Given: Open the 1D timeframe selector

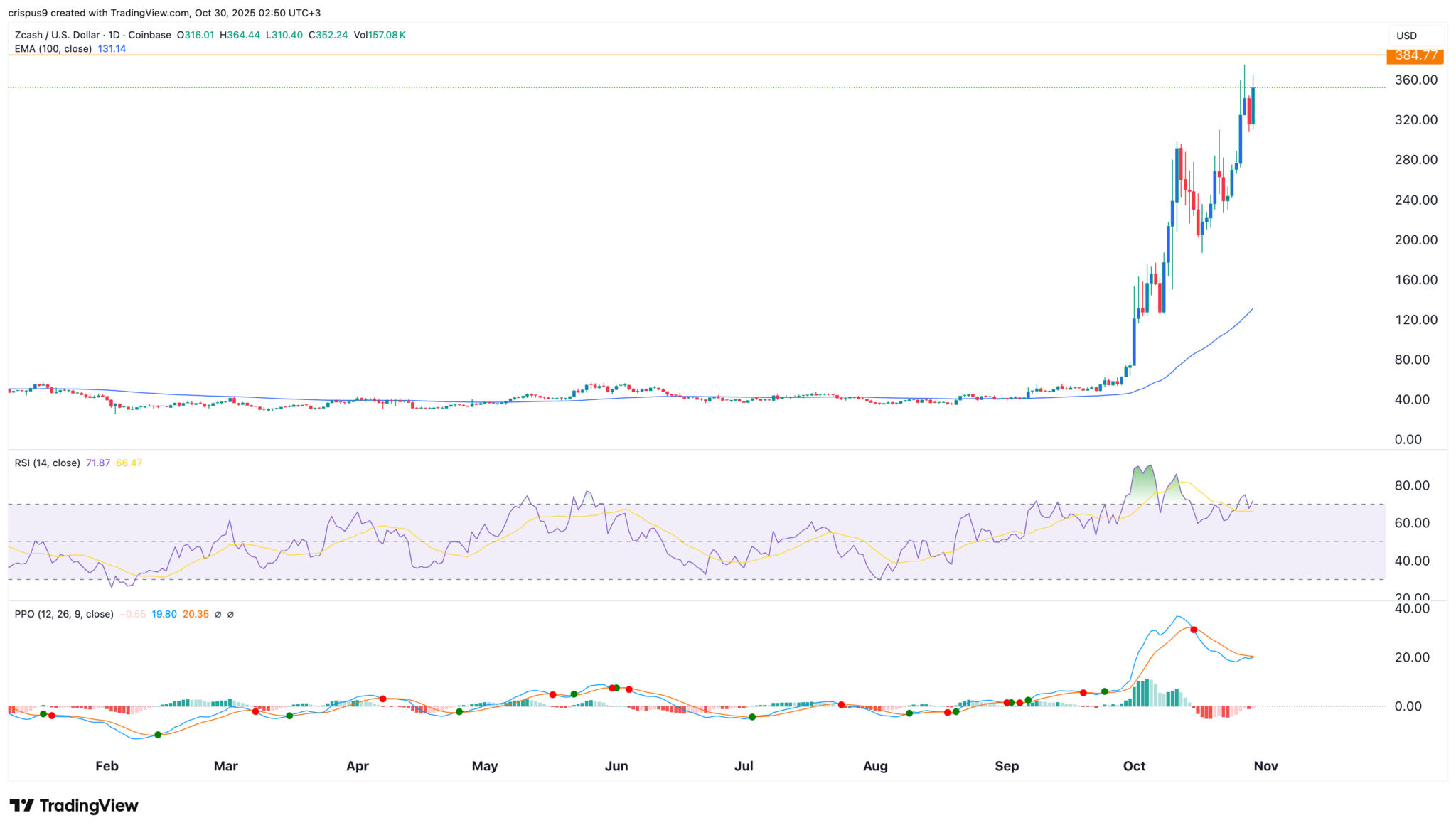Looking at the screenshot, I should (112, 34).
